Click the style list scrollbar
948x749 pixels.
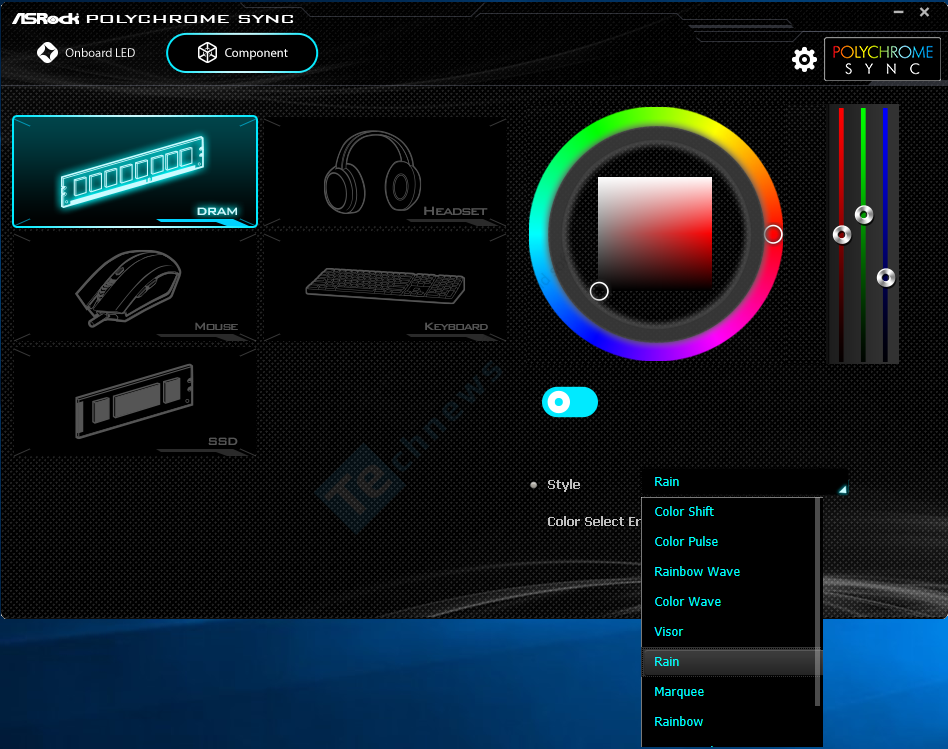pyautogui.click(x=817, y=602)
